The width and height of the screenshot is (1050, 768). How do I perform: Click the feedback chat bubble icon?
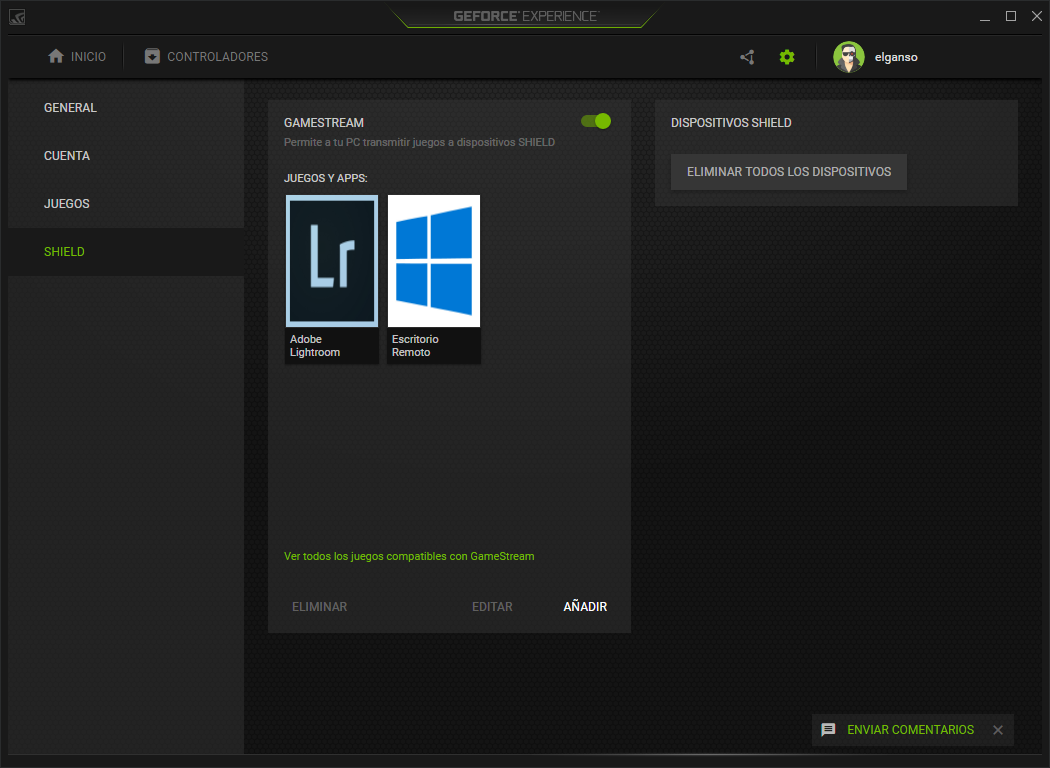tap(828, 730)
